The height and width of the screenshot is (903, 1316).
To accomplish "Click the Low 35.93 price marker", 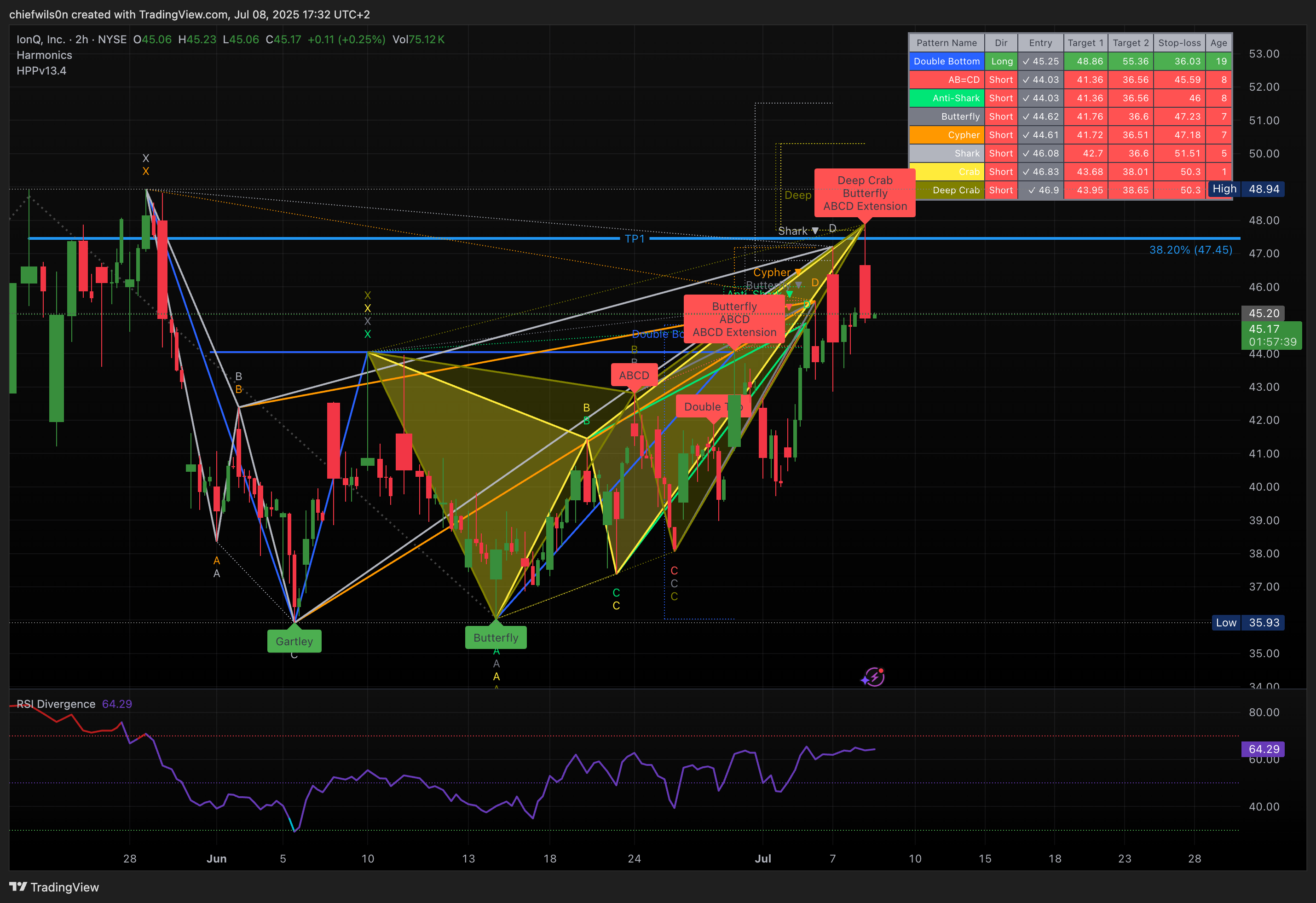I will pos(1248,623).
